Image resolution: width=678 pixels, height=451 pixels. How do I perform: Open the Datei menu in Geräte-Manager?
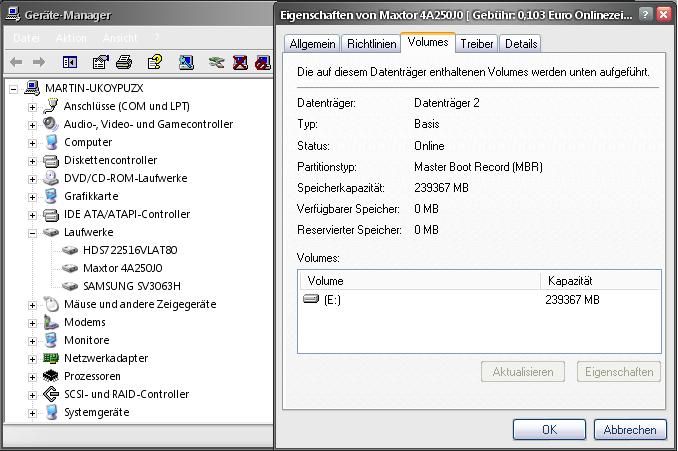[x=26, y=38]
